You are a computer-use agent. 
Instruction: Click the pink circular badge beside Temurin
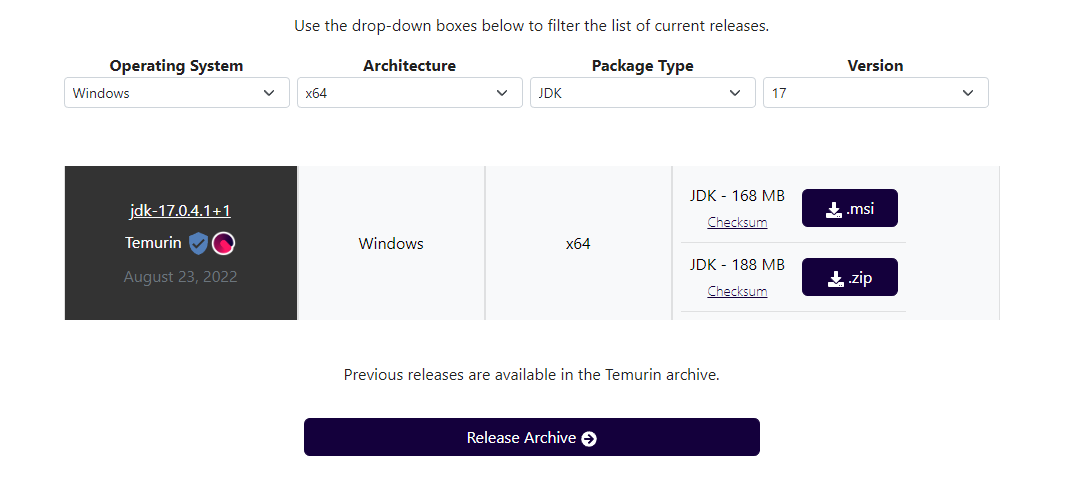click(x=223, y=243)
